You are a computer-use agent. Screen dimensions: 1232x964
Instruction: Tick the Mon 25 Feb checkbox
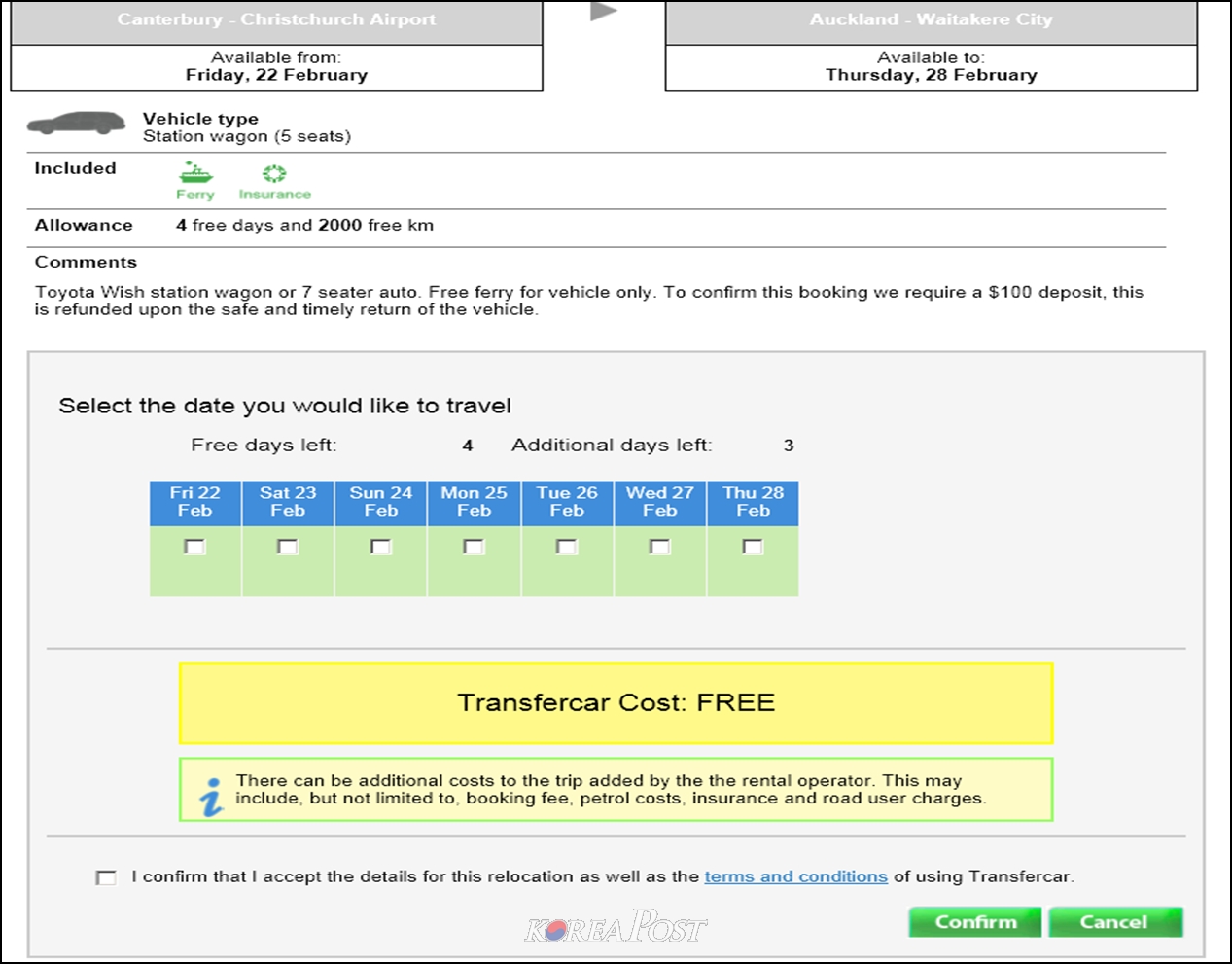point(474,547)
